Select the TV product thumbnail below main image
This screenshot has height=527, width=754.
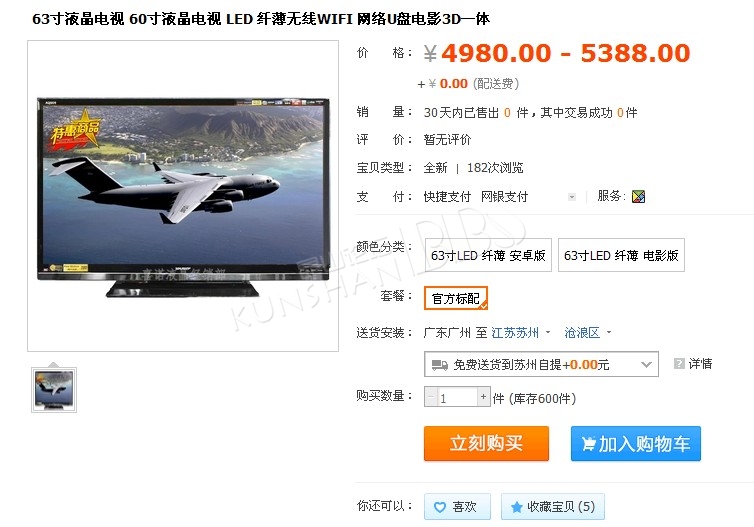click(x=54, y=390)
